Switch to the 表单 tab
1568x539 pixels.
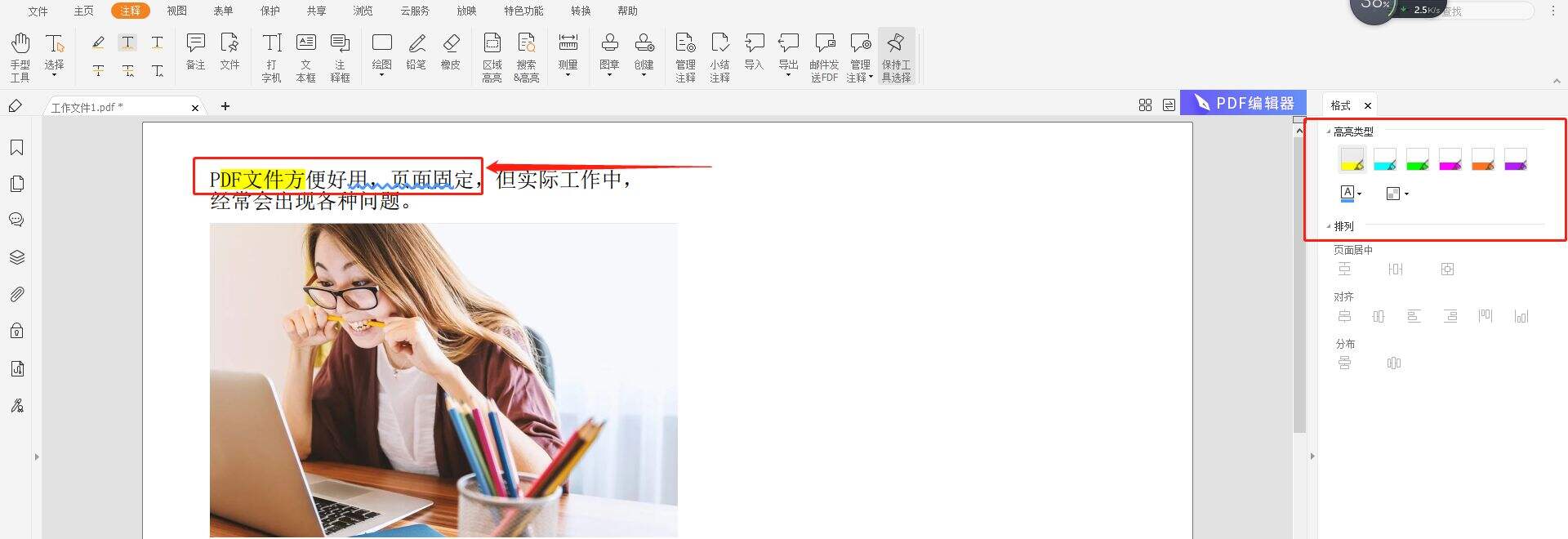(223, 11)
